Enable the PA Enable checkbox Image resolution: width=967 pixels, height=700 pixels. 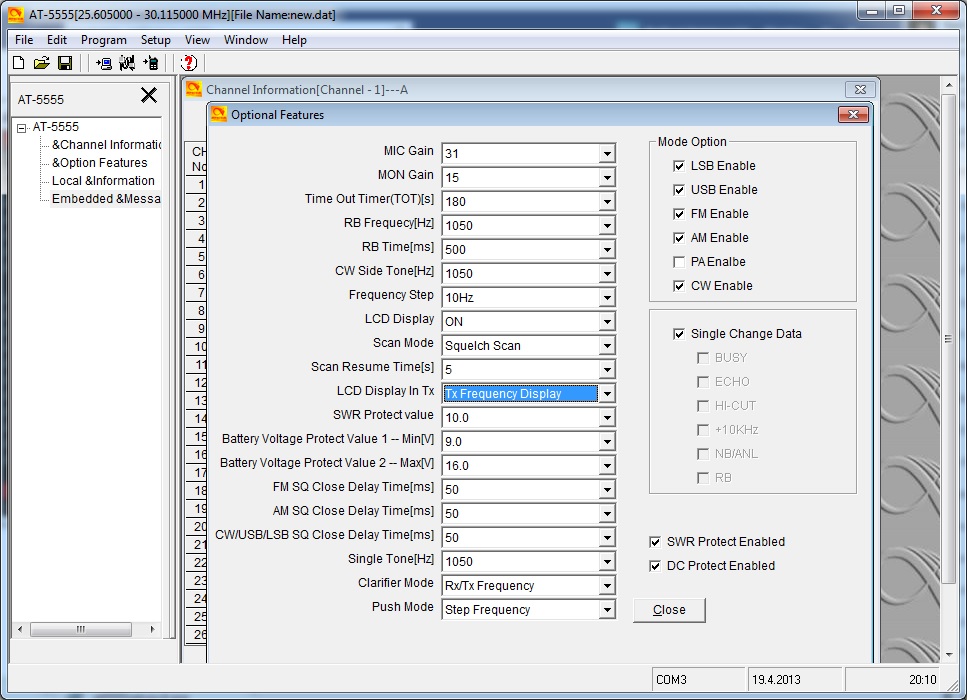(x=680, y=262)
